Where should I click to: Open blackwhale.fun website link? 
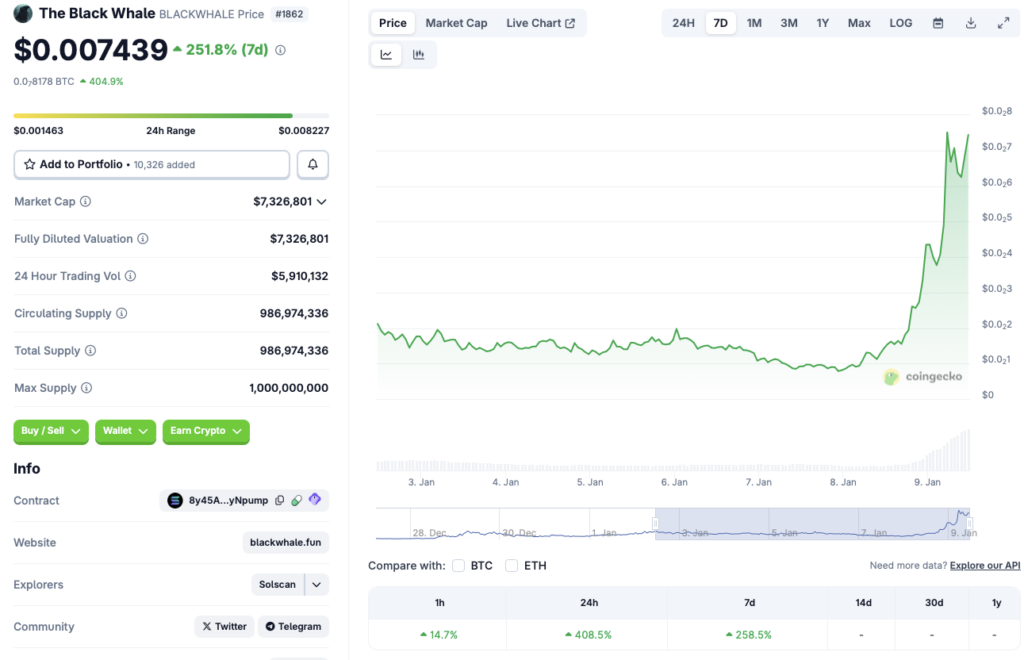285,543
